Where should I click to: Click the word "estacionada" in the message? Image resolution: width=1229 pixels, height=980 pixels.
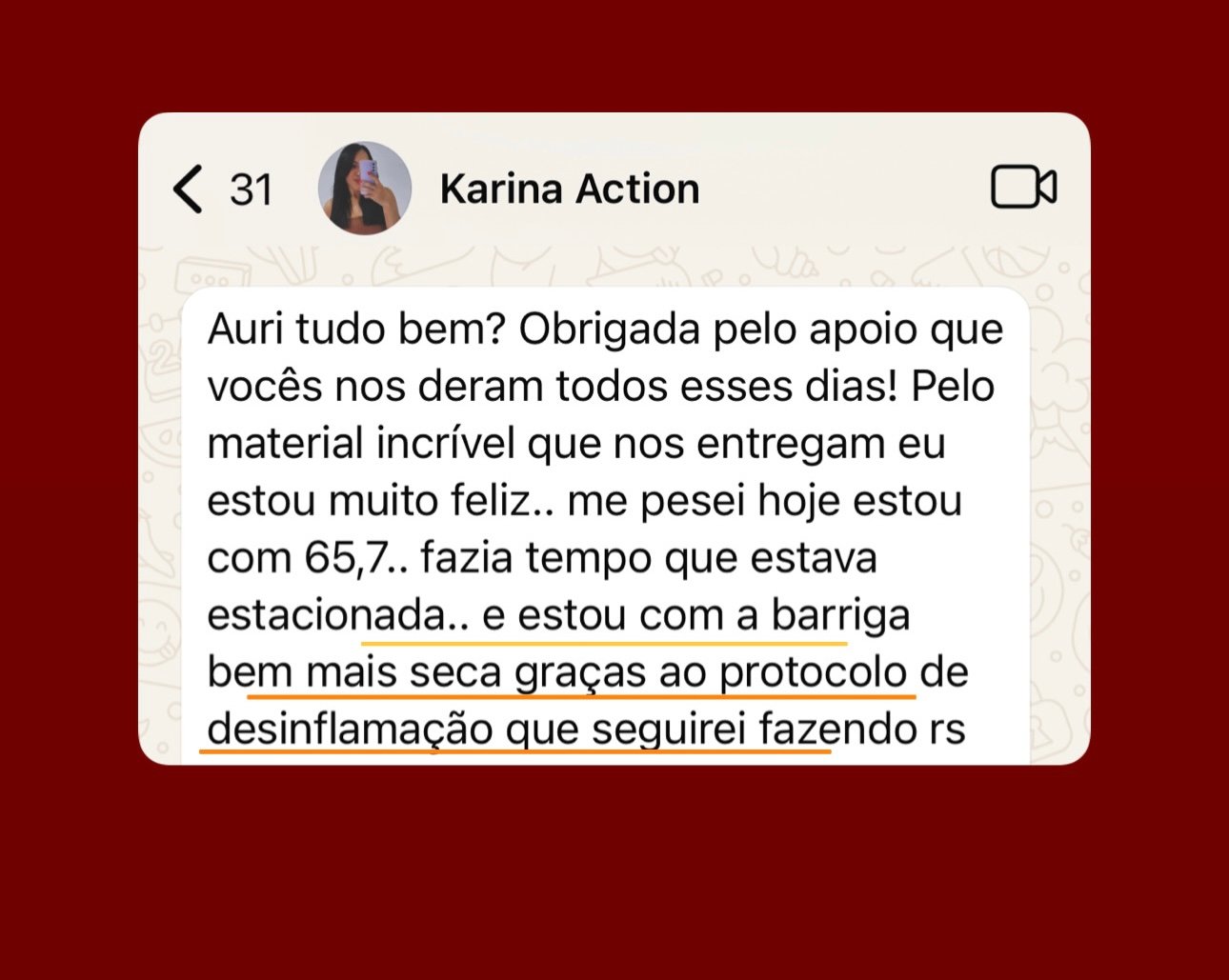(326, 616)
